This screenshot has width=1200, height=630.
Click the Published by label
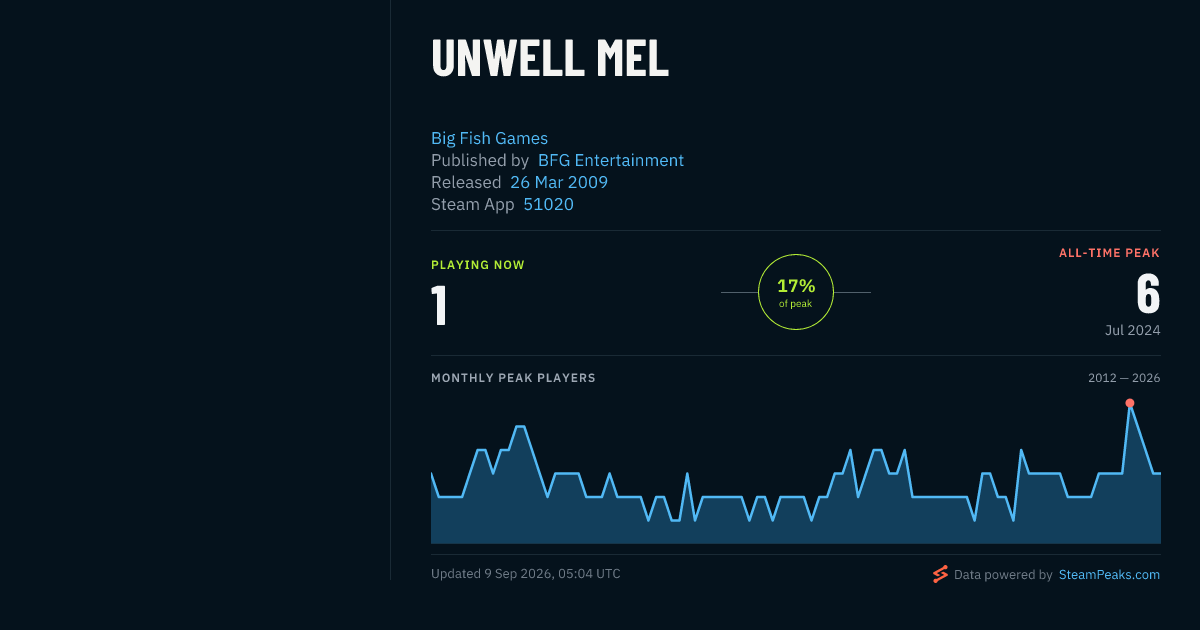[480, 161]
